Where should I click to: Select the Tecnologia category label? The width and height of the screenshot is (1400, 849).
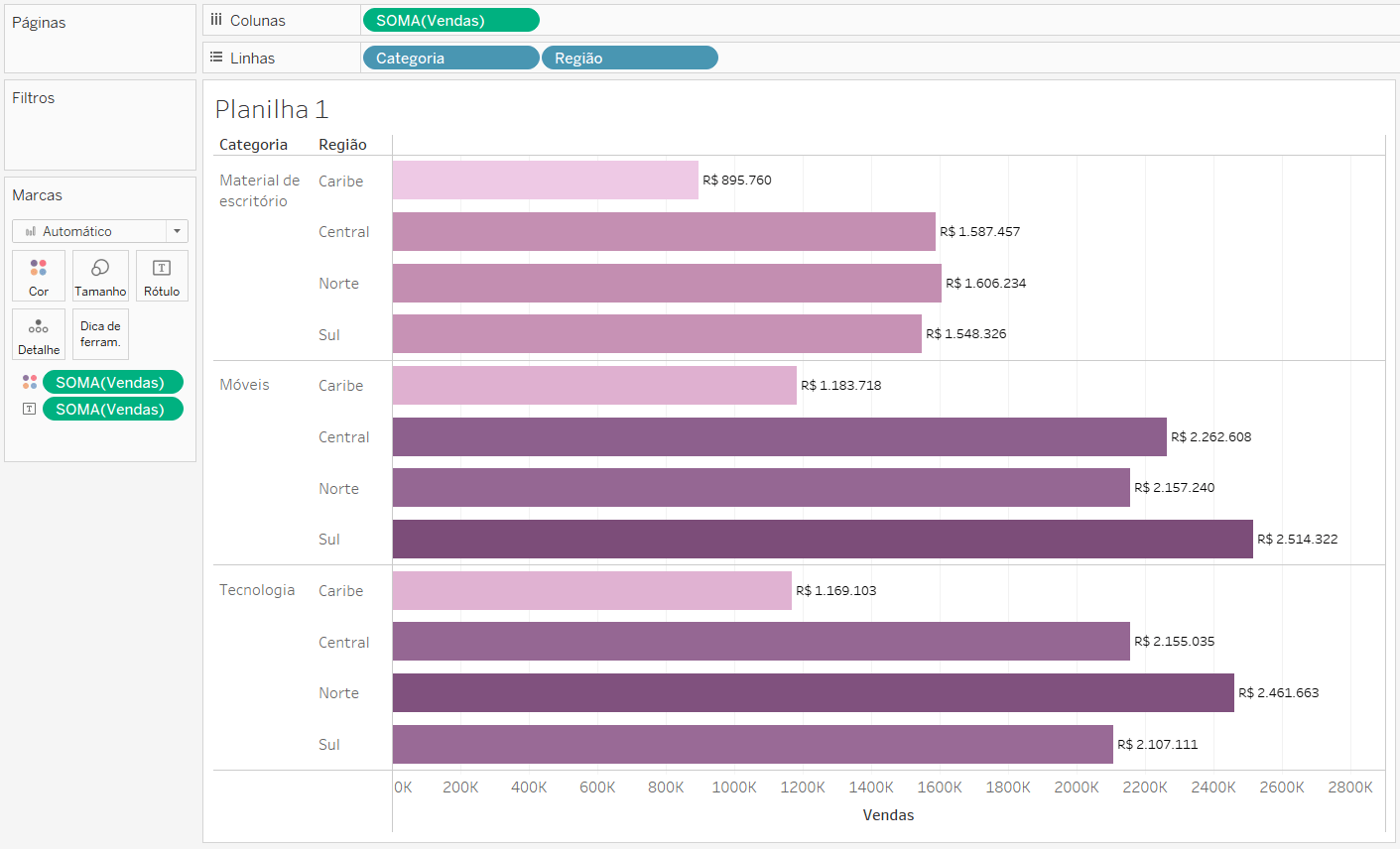pyautogui.click(x=257, y=590)
